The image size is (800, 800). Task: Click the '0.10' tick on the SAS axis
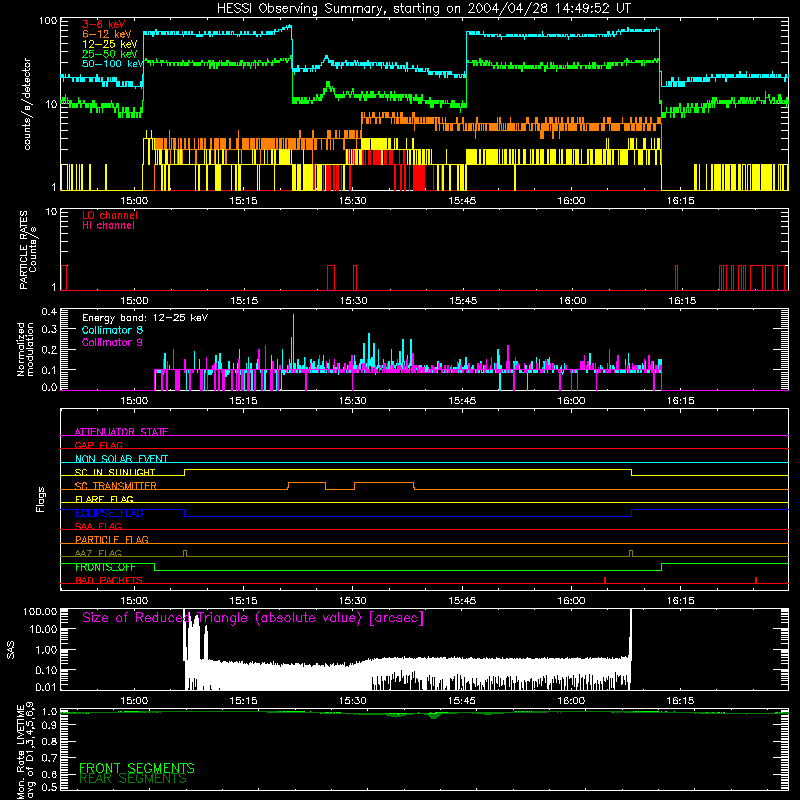(46, 670)
